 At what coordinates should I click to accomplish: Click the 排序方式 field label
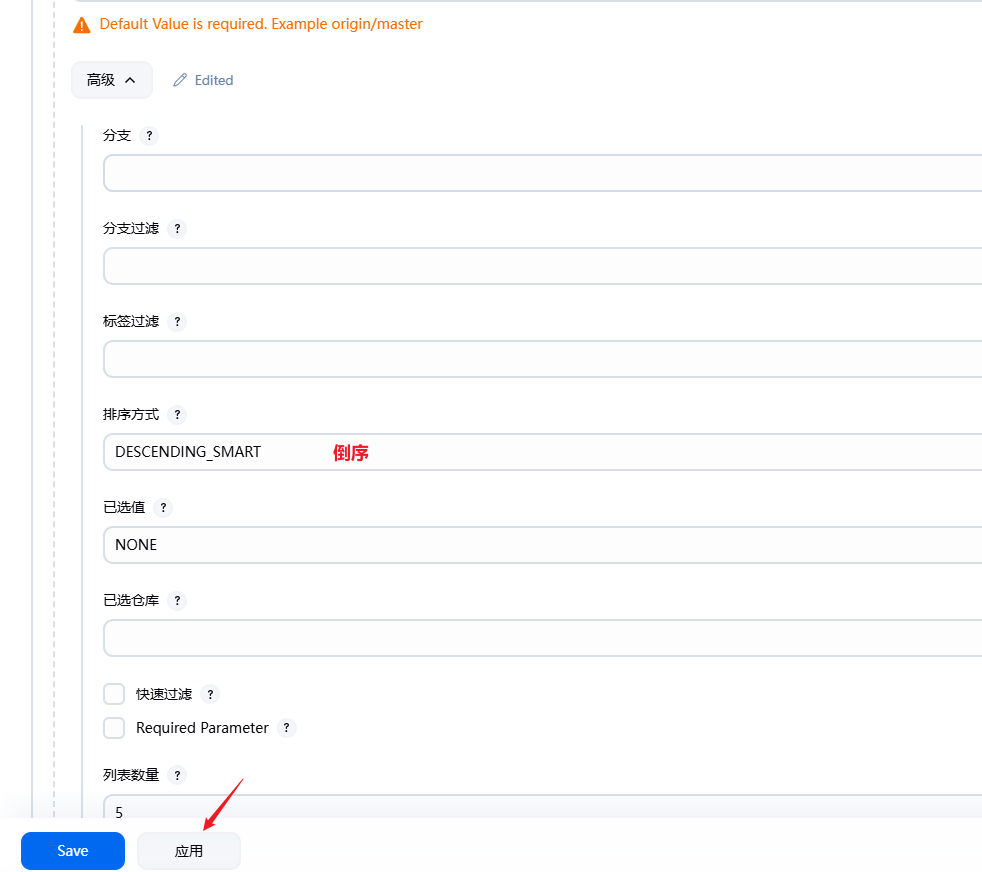pos(131,415)
